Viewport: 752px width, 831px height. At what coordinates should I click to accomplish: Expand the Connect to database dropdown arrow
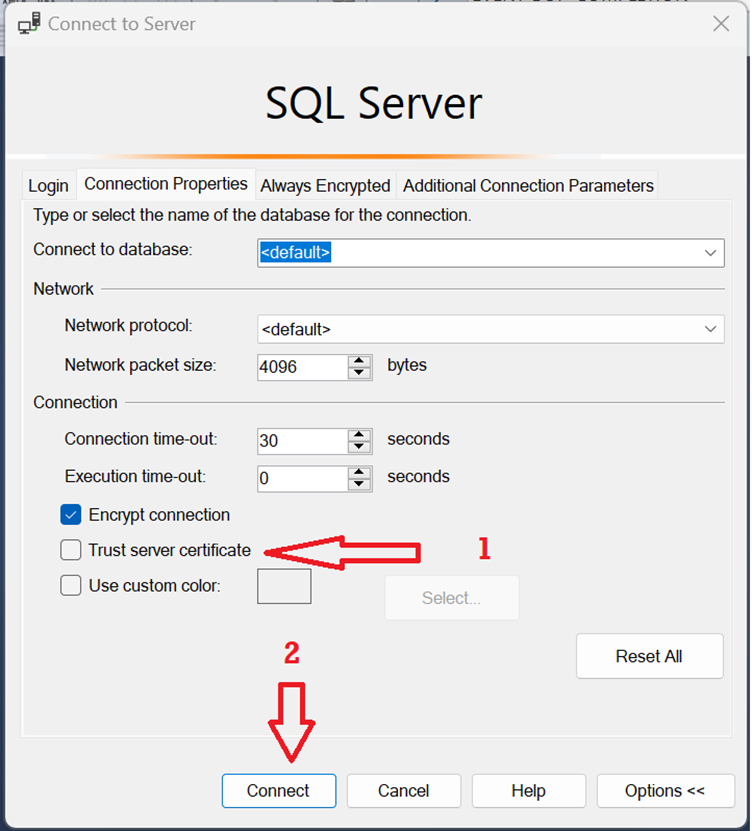710,253
